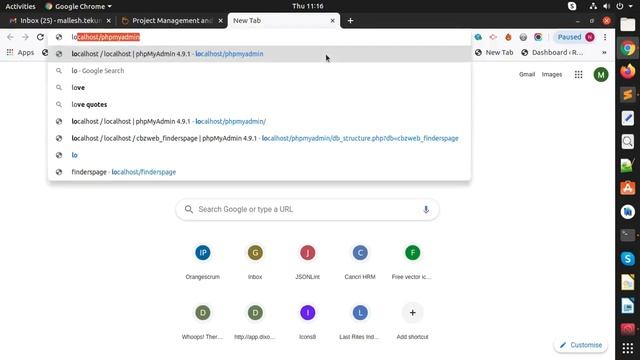Open the Free vector ic... shortcut tile
640x360 pixels.
[x=412, y=261]
